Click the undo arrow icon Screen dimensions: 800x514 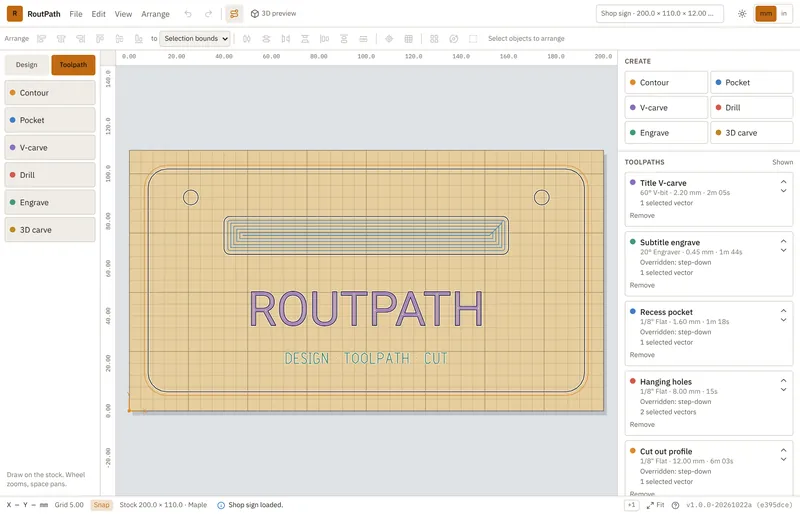pyautogui.click(x=188, y=14)
